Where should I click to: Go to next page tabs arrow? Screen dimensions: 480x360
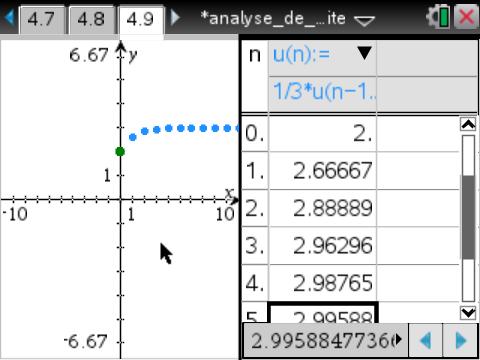[175, 17]
